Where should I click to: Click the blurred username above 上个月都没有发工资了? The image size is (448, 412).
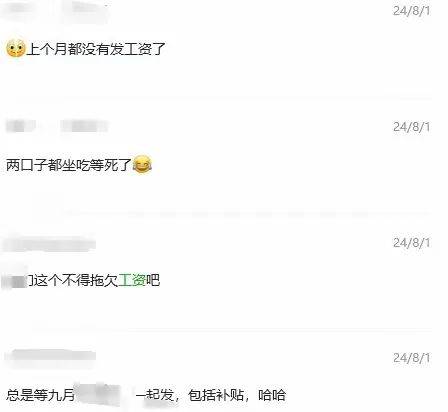point(55,9)
